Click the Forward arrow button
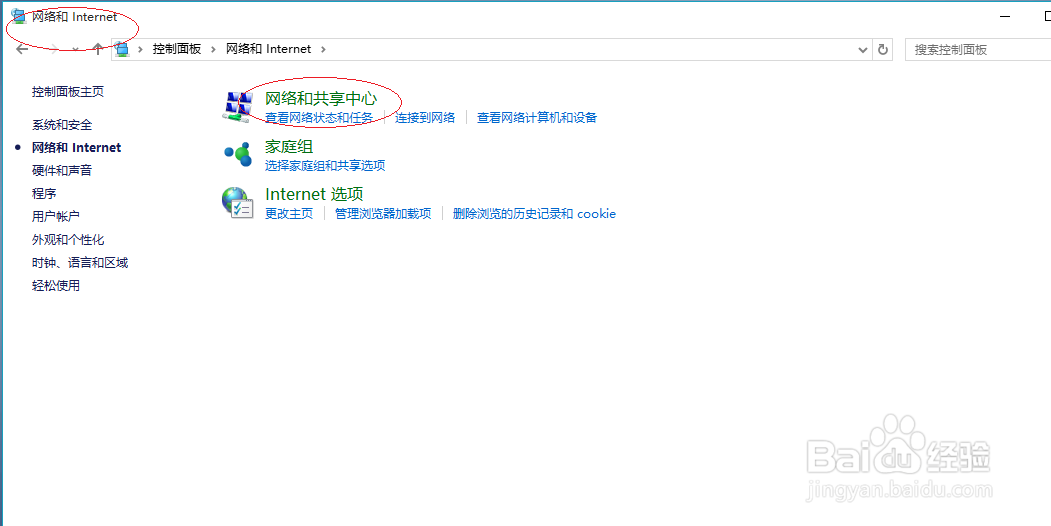 coord(55,49)
